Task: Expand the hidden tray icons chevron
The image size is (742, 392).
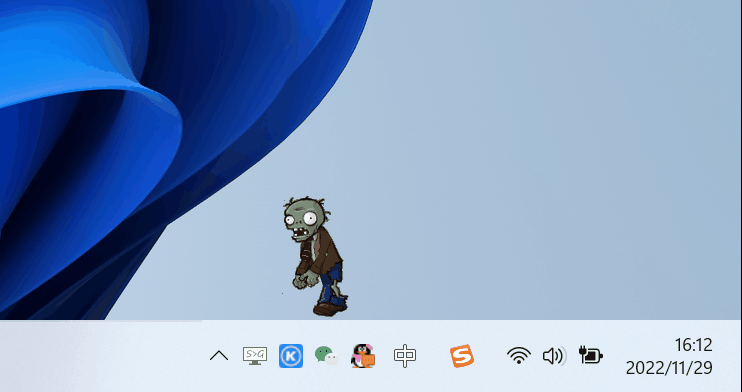Action: click(219, 356)
